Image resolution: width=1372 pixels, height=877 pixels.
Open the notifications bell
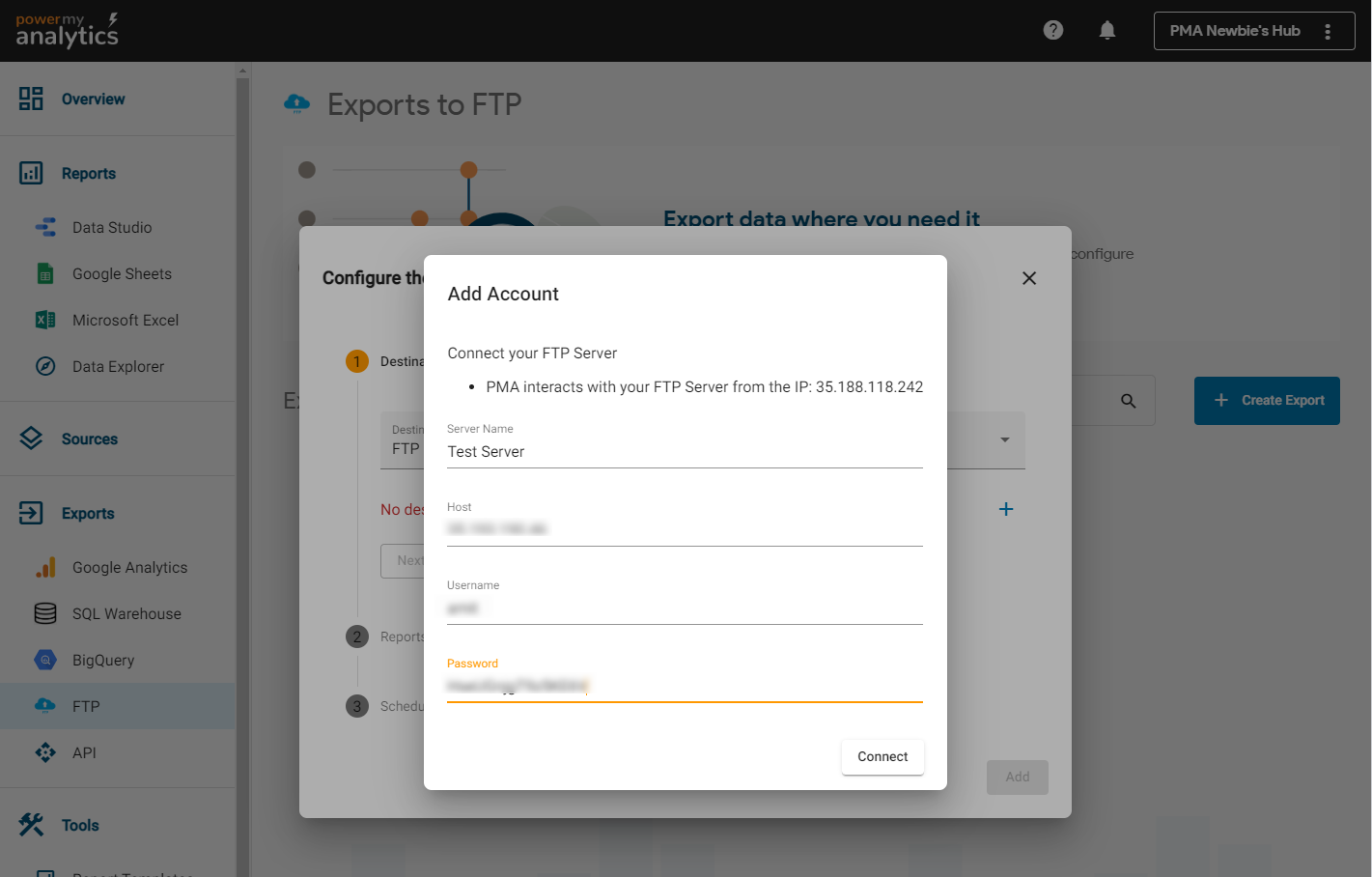(x=1106, y=30)
